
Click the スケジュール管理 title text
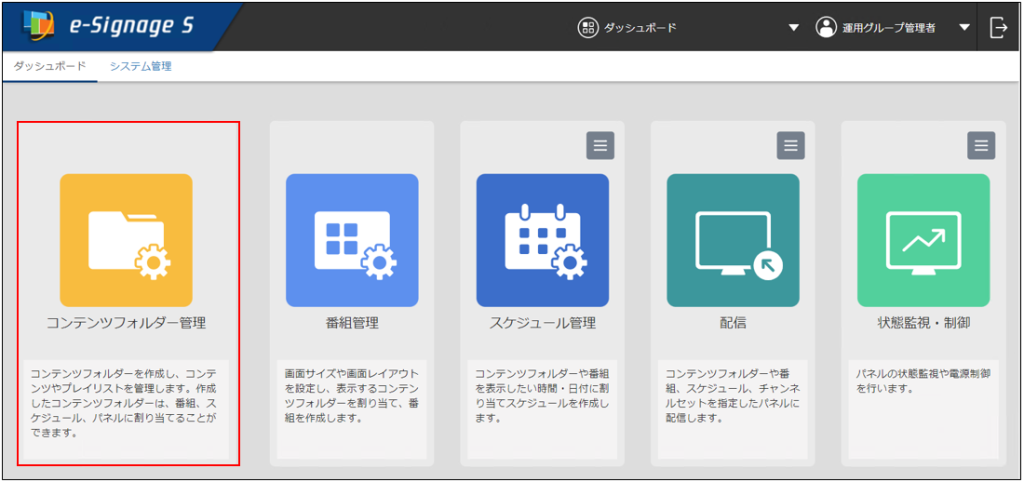(543, 323)
